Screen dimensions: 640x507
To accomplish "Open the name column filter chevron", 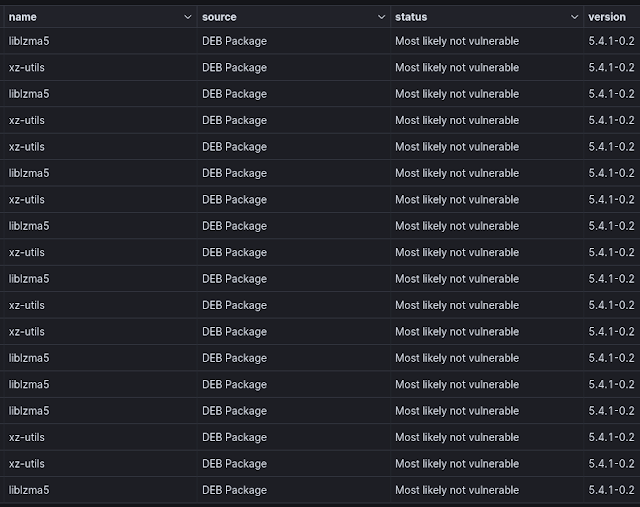I will pyautogui.click(x=188, y=17).
